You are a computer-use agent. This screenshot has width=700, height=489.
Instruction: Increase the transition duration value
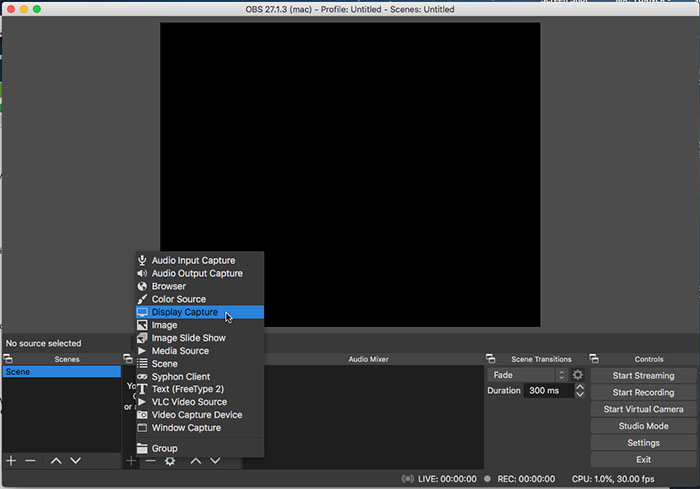(579, 387)
